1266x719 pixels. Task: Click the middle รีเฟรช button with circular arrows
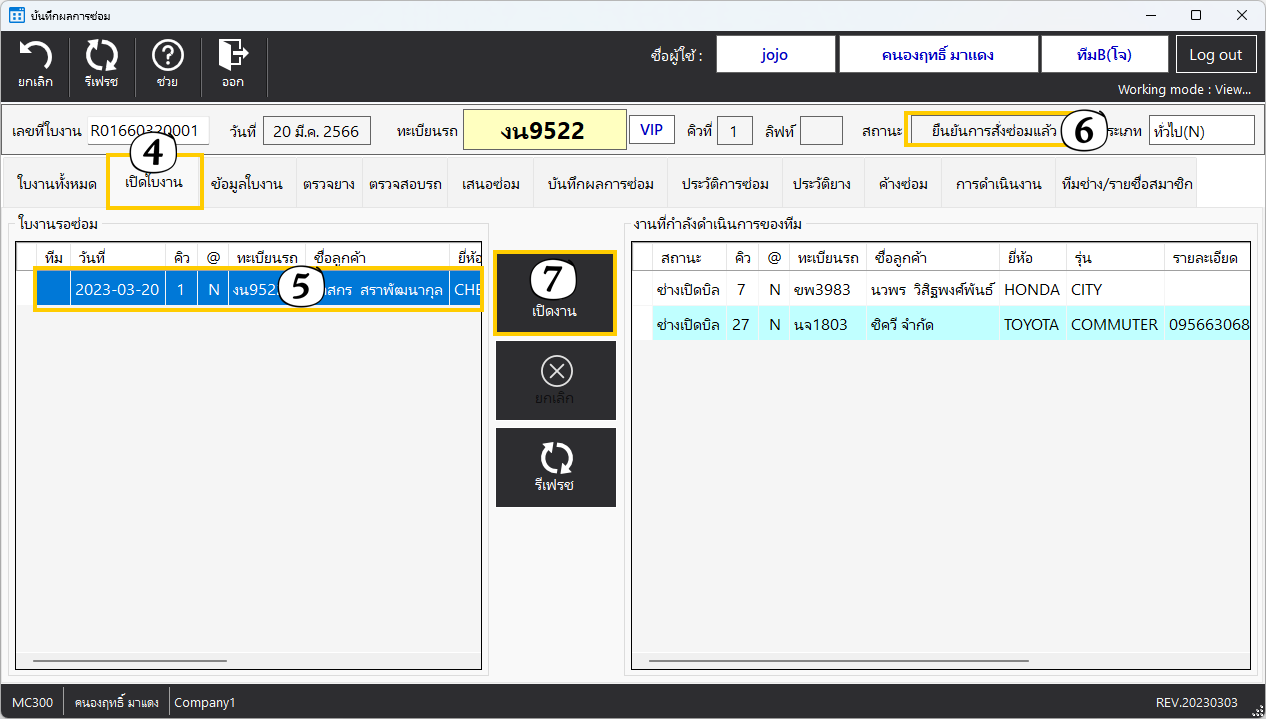(x=556, y=467)
